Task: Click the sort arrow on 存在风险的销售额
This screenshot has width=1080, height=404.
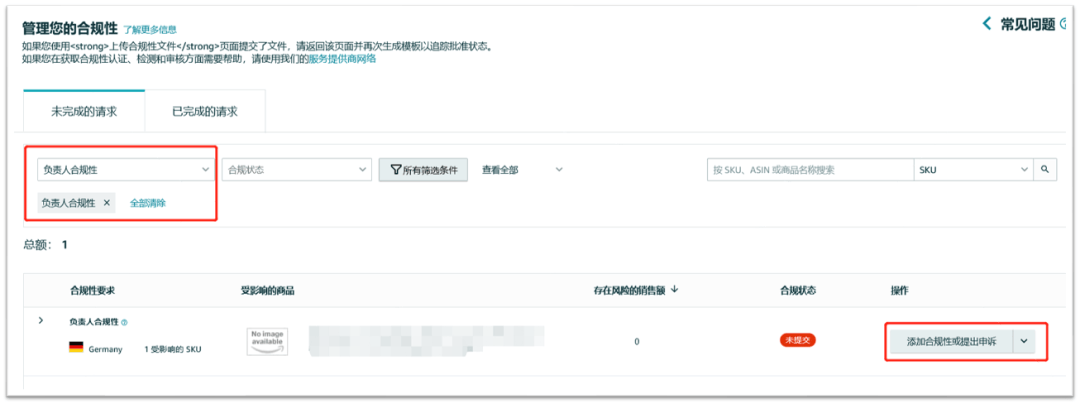Action: click(x=674, y=290)
